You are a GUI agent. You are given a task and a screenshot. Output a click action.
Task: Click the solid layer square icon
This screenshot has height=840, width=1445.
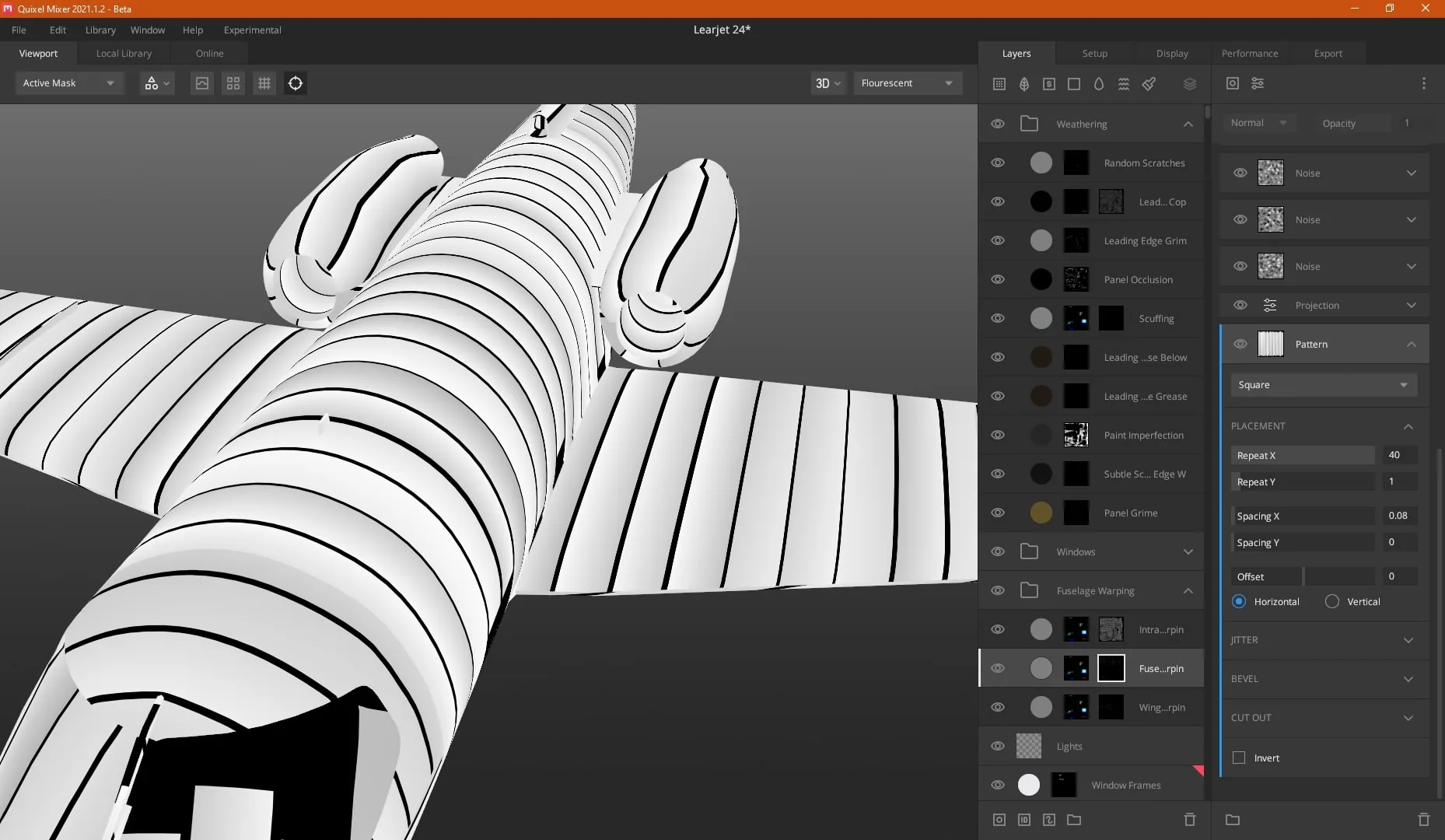[x=1074, y=83]
